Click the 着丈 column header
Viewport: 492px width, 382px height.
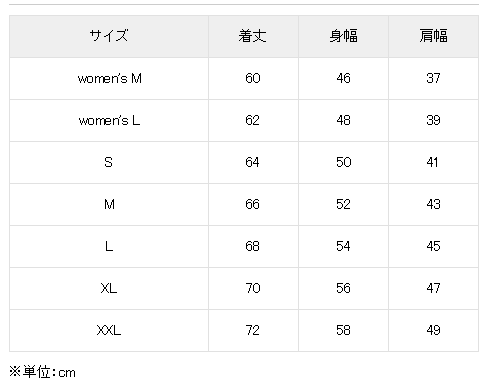(253, 36)
